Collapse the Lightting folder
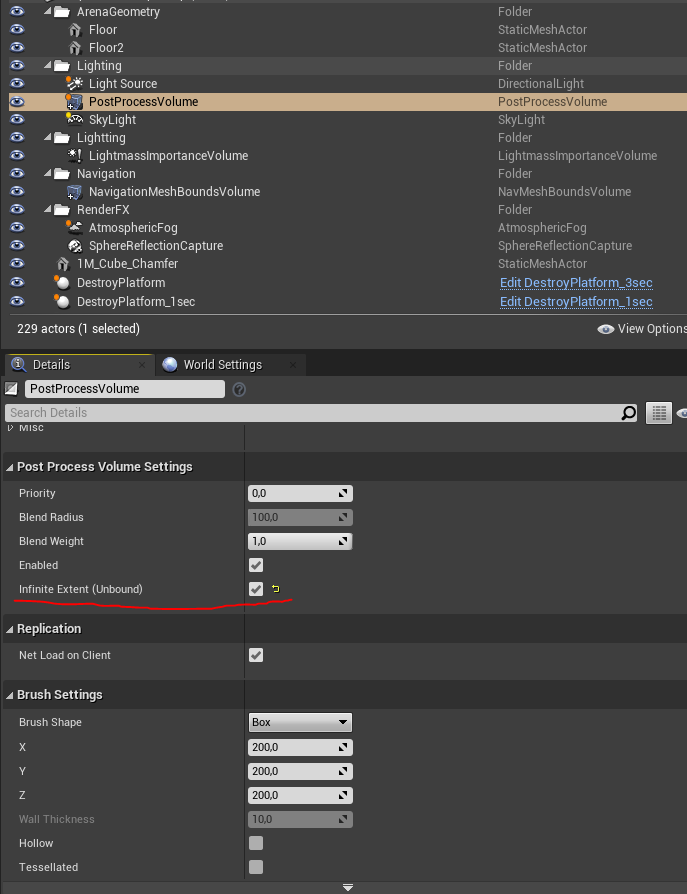Viewport: 687px width, 894px height. point(48,137)
